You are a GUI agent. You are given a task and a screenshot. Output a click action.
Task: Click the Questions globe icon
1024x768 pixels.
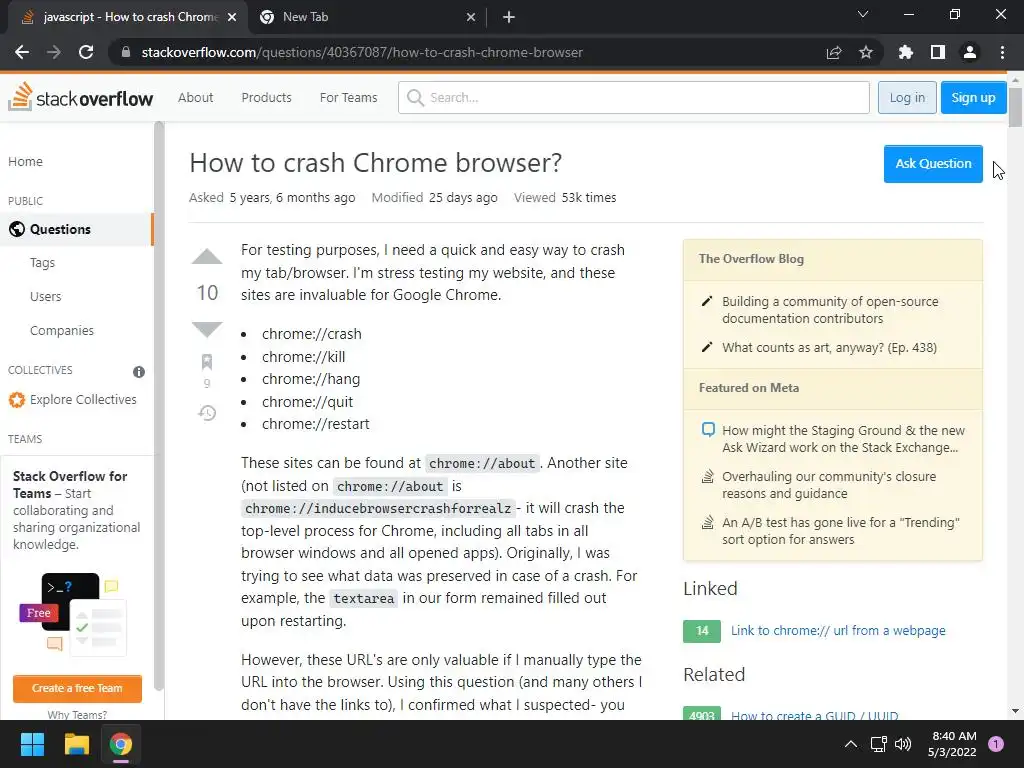coord(17,229)
